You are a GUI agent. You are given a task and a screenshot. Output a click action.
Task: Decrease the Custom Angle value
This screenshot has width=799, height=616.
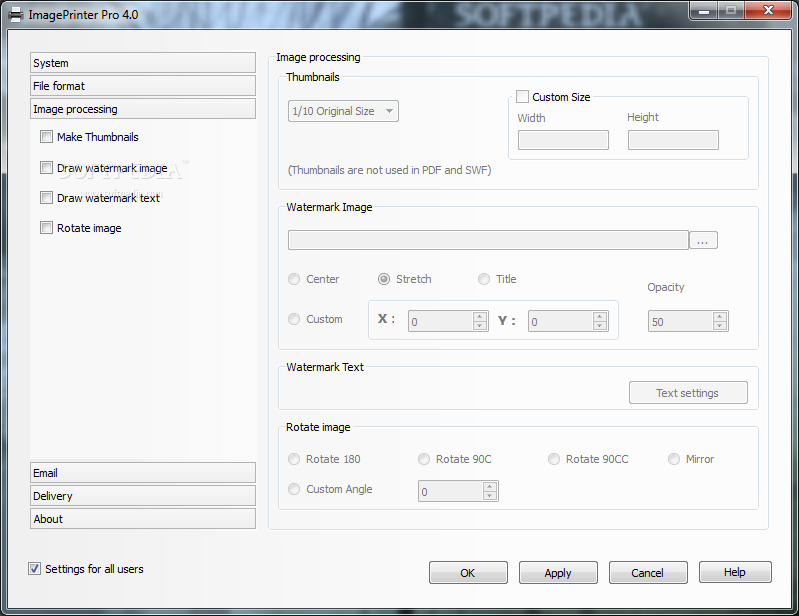(x=490, y=496)
